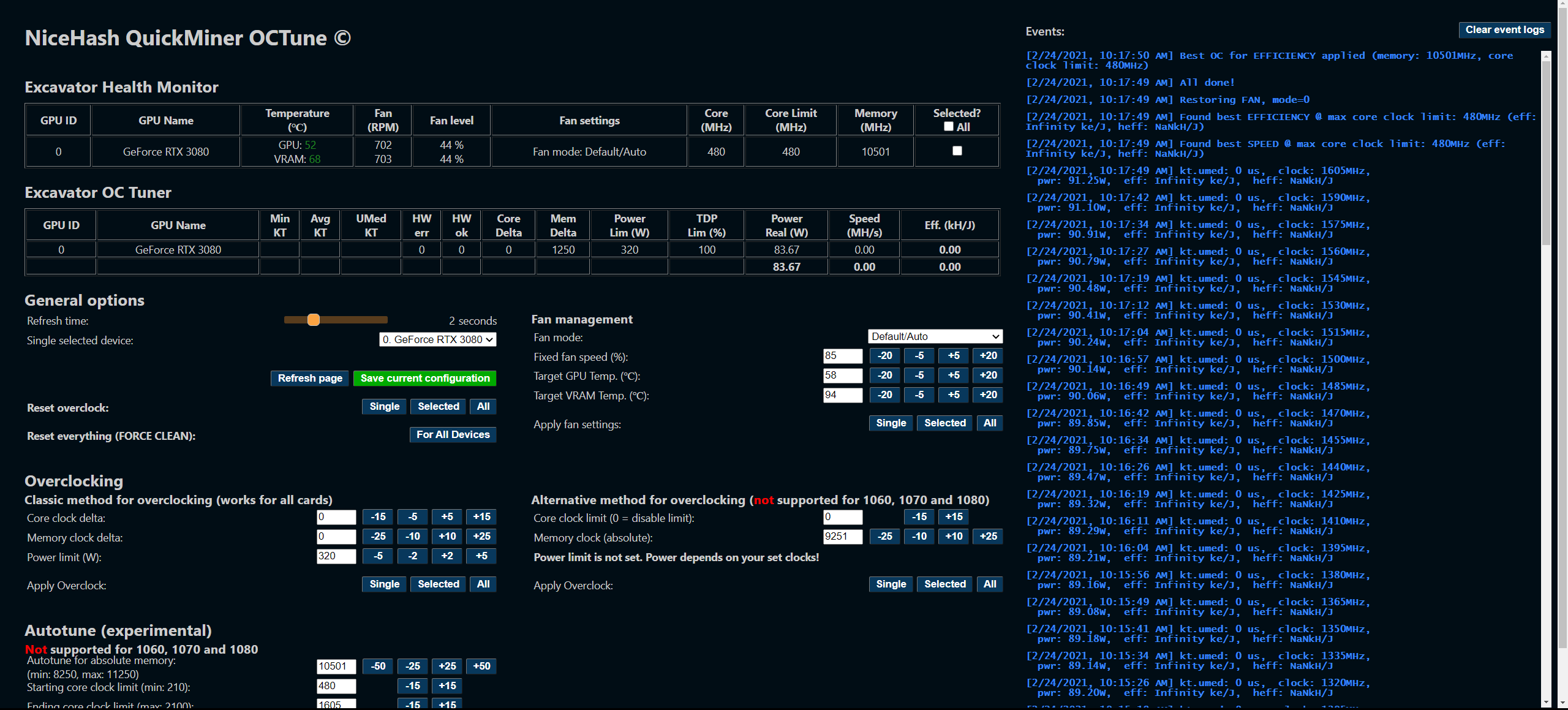
Task: Increase Power limit by +2
Action: (x=447, y=556)
